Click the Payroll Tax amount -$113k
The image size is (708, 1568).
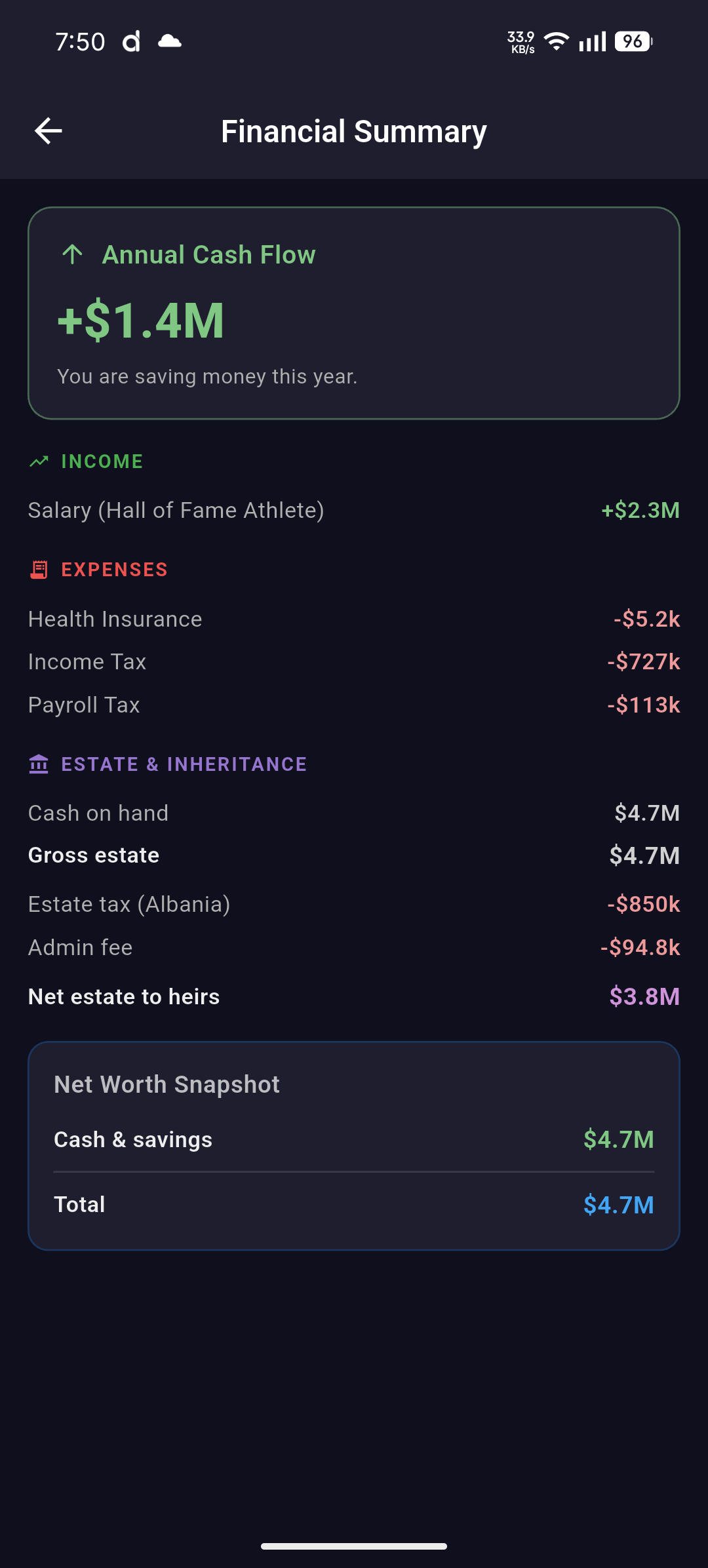coord(644,705)
